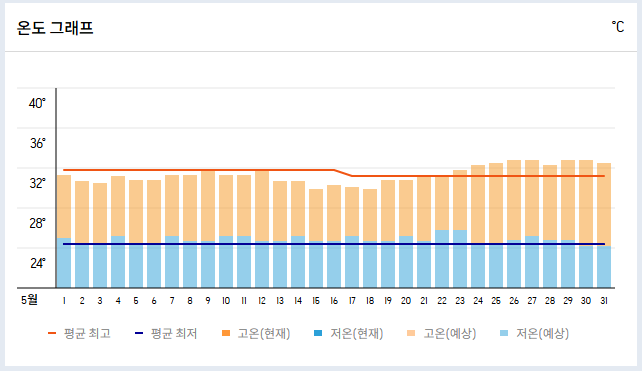
Task: Click the 40° y-axis label
Action: coord(37,103)
